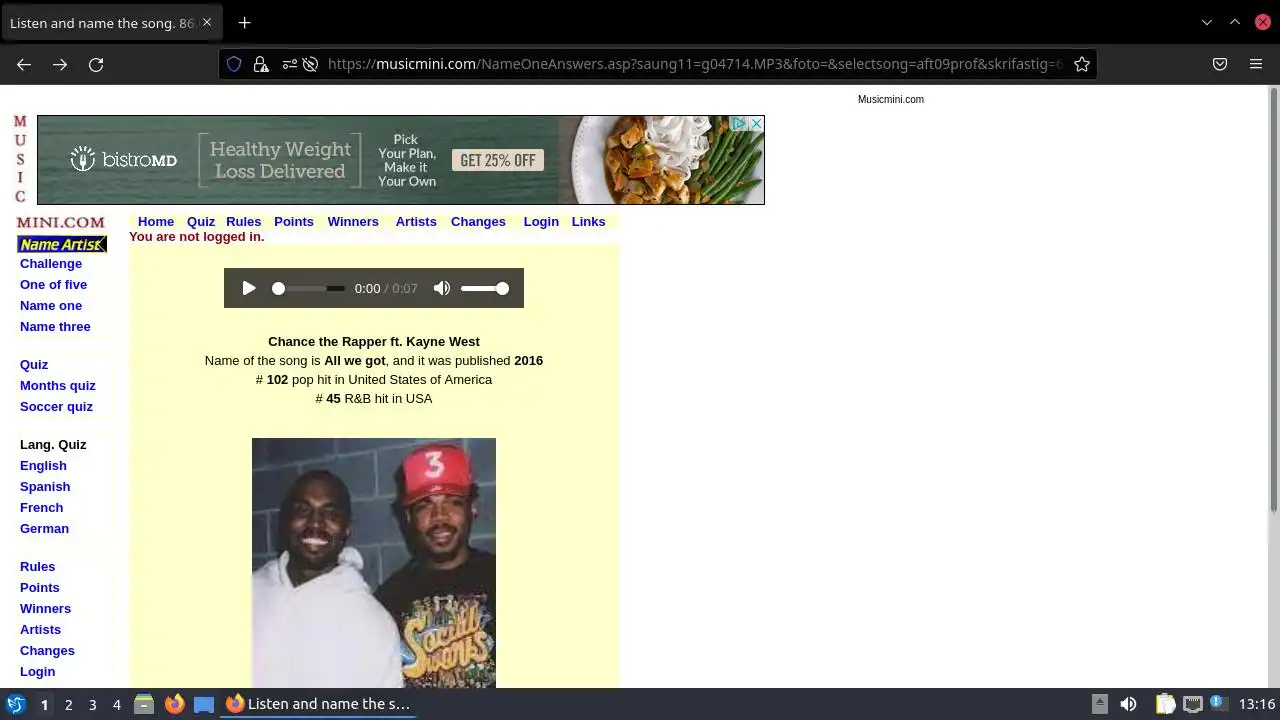Switch to workspace 2
Viewport: 1280px width, 720px height.
tap(68, 704)
